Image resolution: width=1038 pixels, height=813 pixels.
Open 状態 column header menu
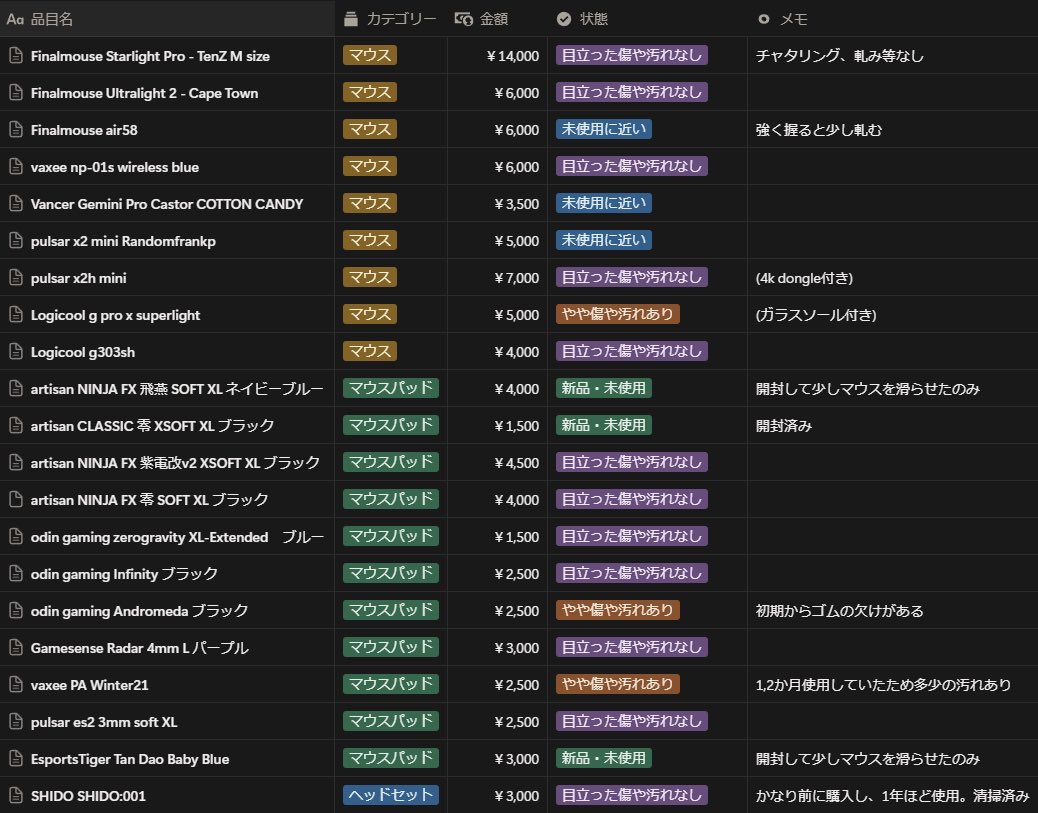coord(647,19)
